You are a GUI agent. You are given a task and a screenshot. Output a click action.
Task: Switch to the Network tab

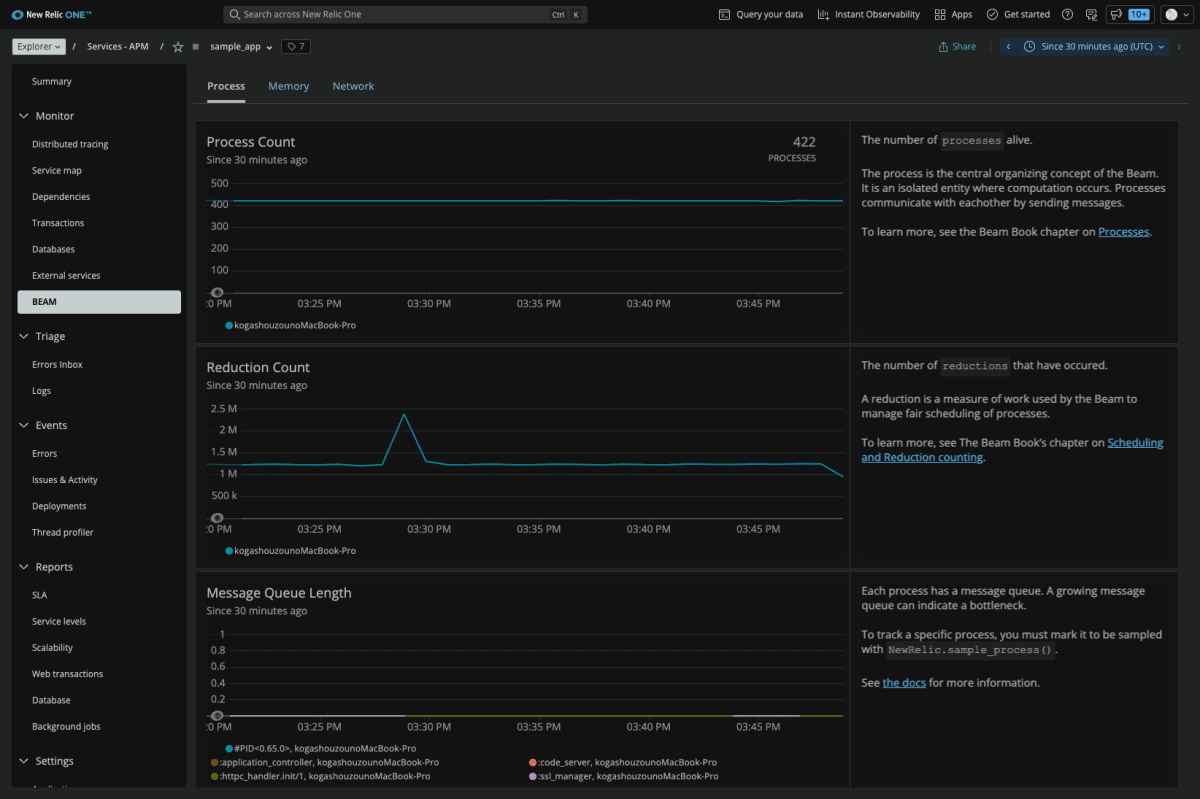coord(353,86)
